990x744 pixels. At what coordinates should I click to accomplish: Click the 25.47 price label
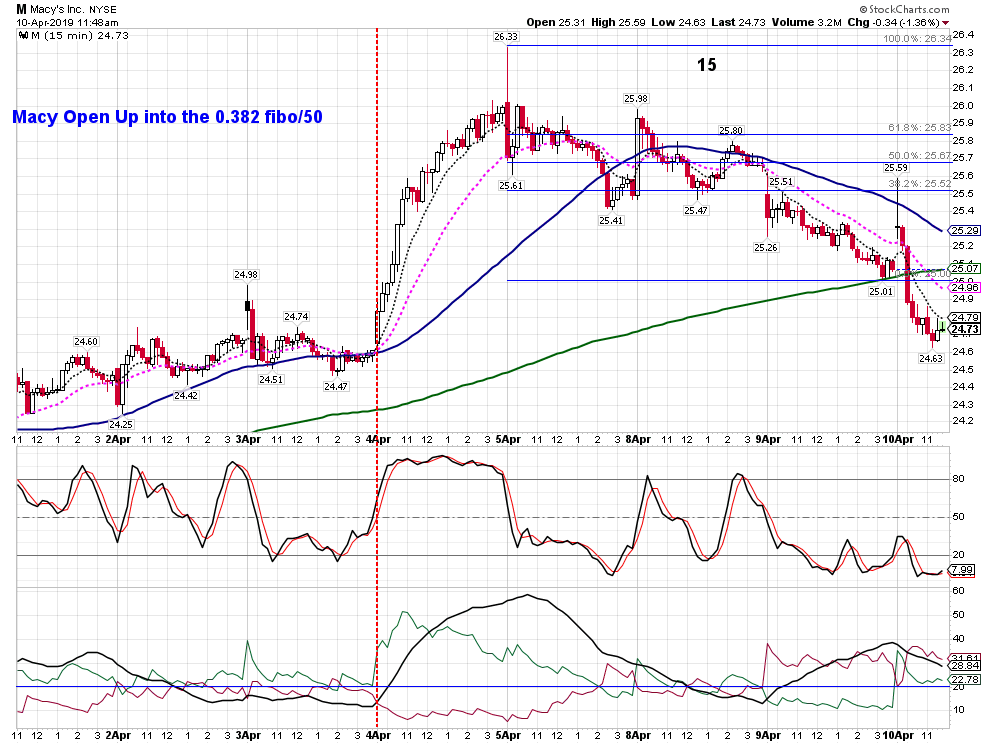[695, 210]
